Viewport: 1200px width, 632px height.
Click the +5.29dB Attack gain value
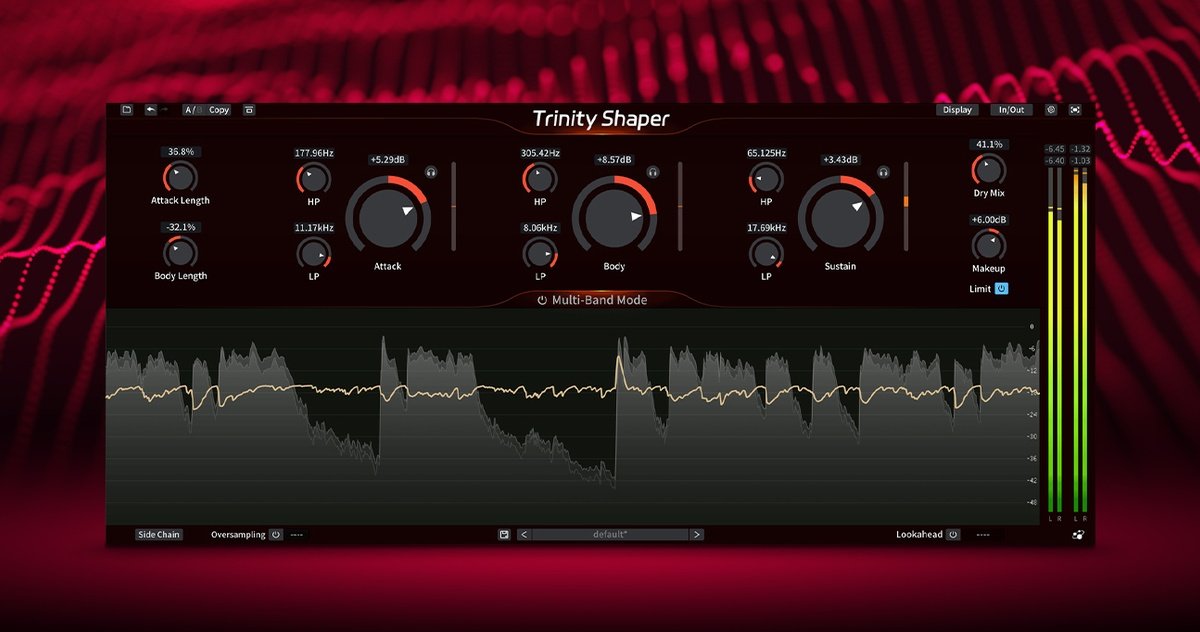387,159
